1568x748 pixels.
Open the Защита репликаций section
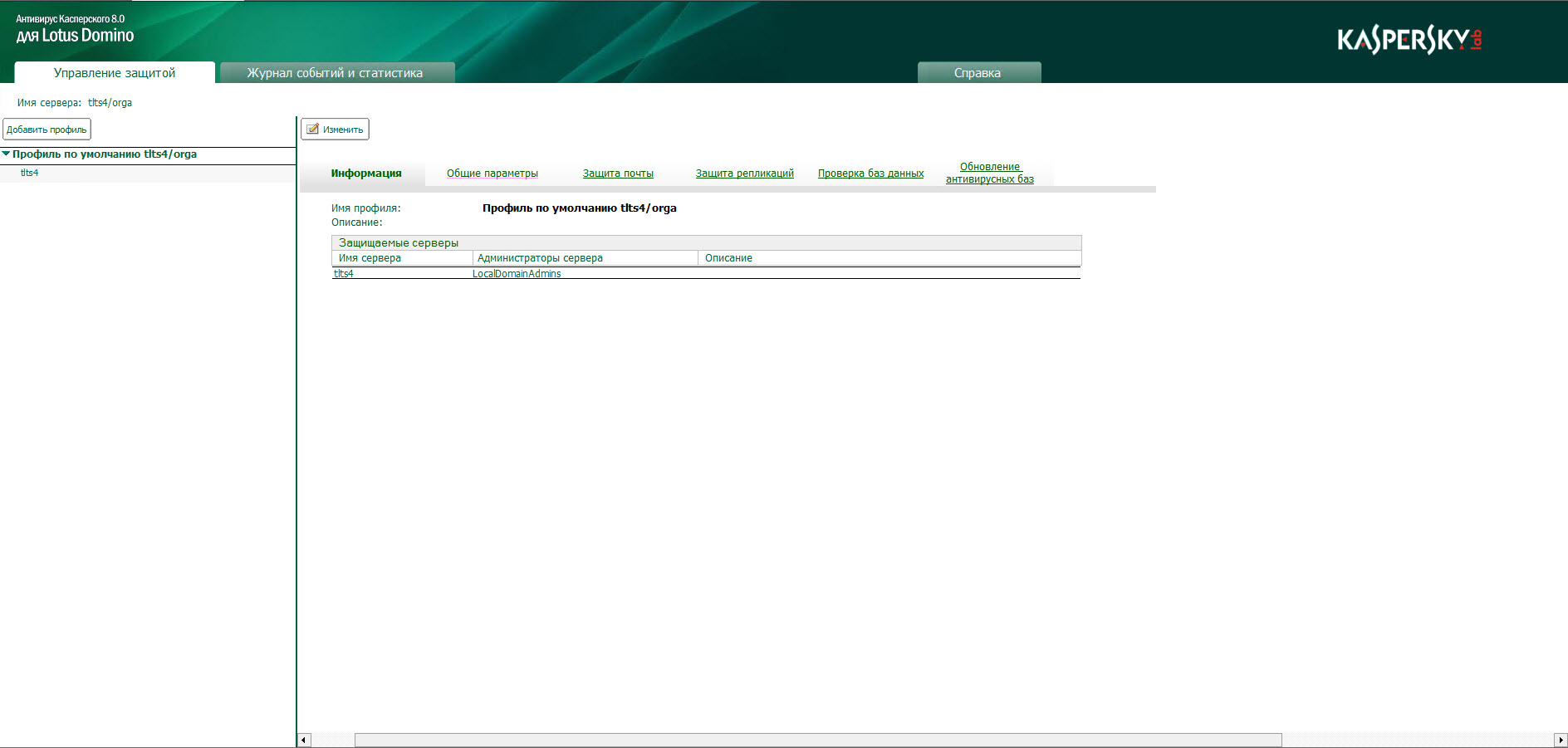point(744,174)
